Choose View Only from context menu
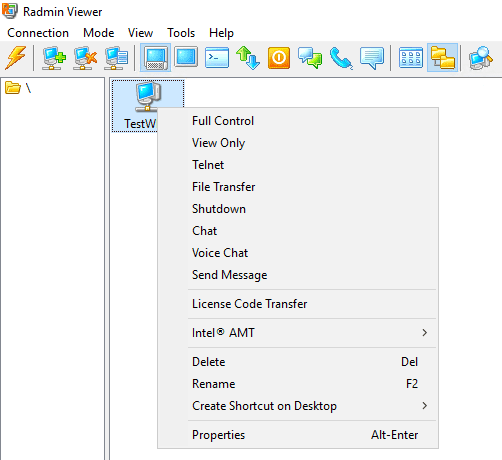The width and height of the screenshot is (502, 460). [x=298, y=143]
